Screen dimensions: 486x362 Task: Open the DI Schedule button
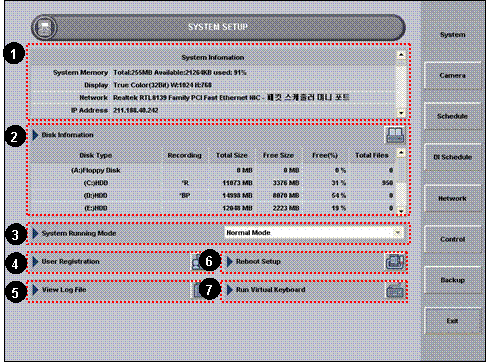coord(452,157)
